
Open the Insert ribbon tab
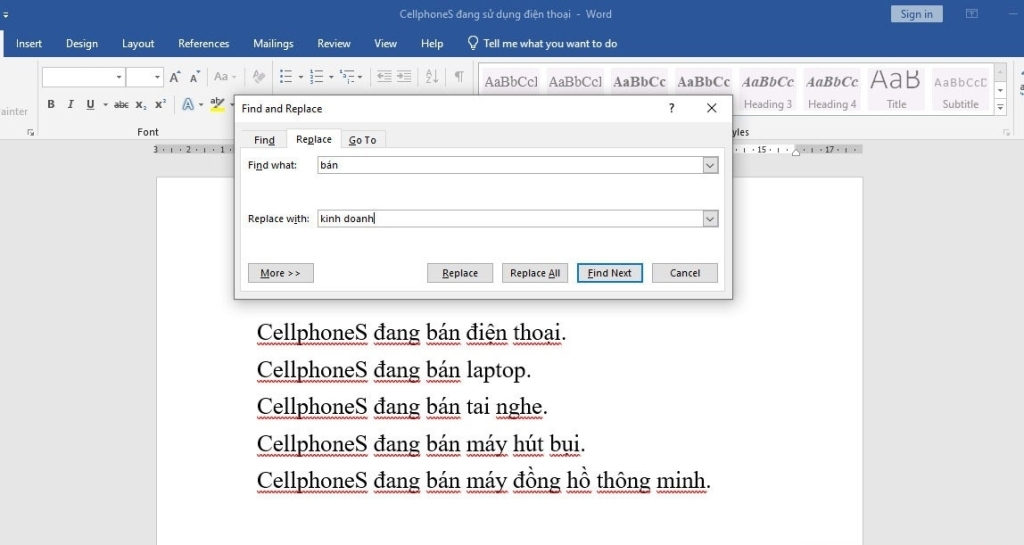29,44
